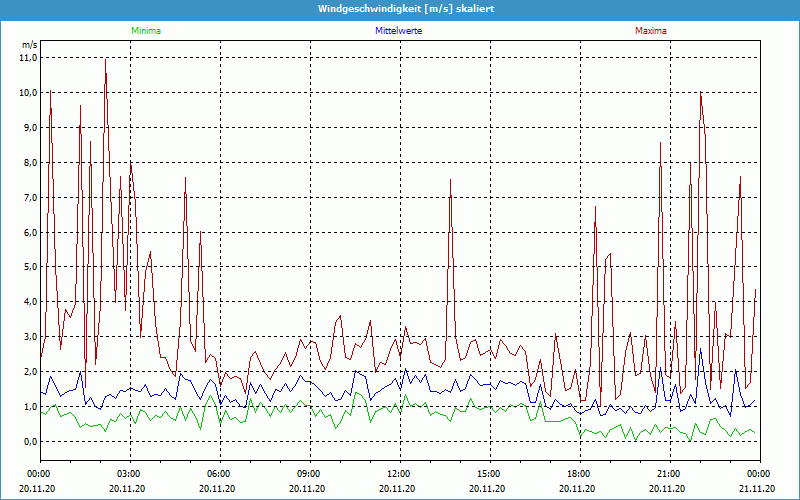Click the 12:00 time axis label

399,474
